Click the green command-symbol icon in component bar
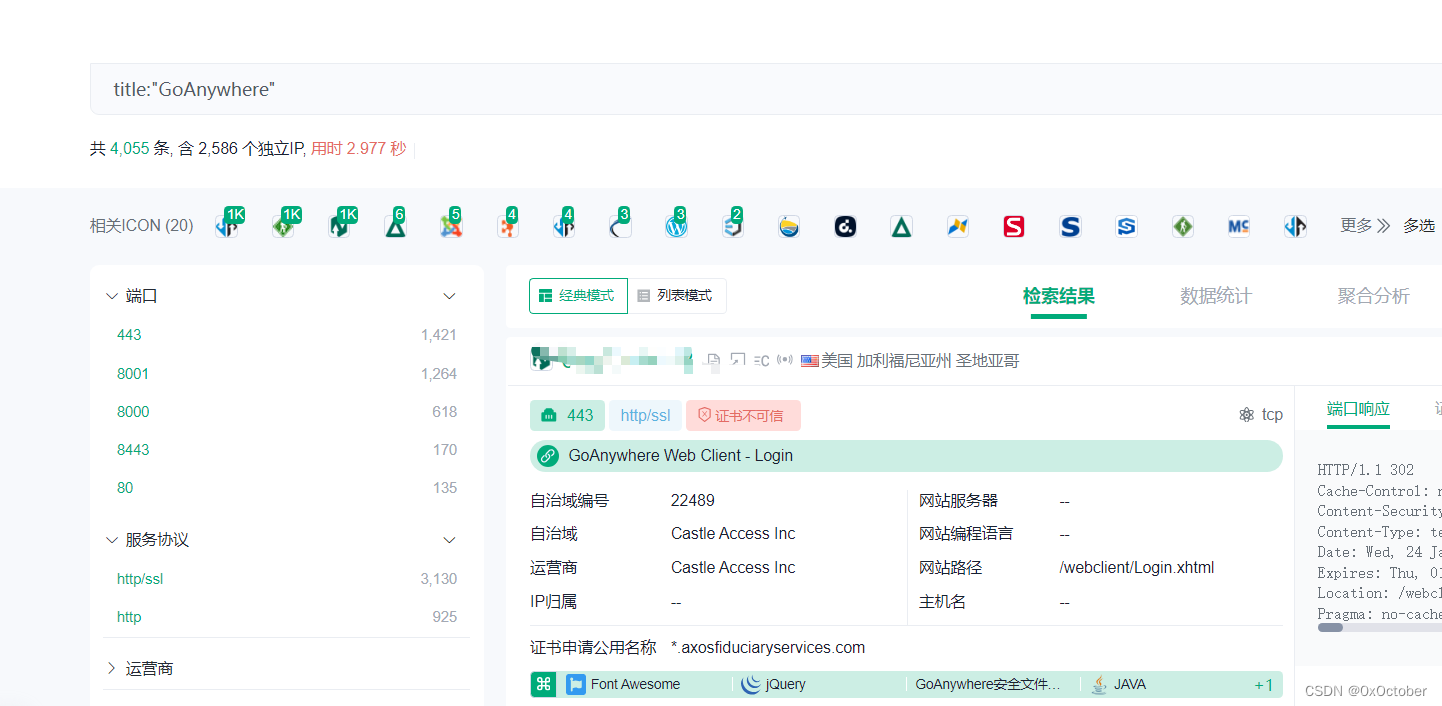 pyautogui.click(x=544, y=685)
